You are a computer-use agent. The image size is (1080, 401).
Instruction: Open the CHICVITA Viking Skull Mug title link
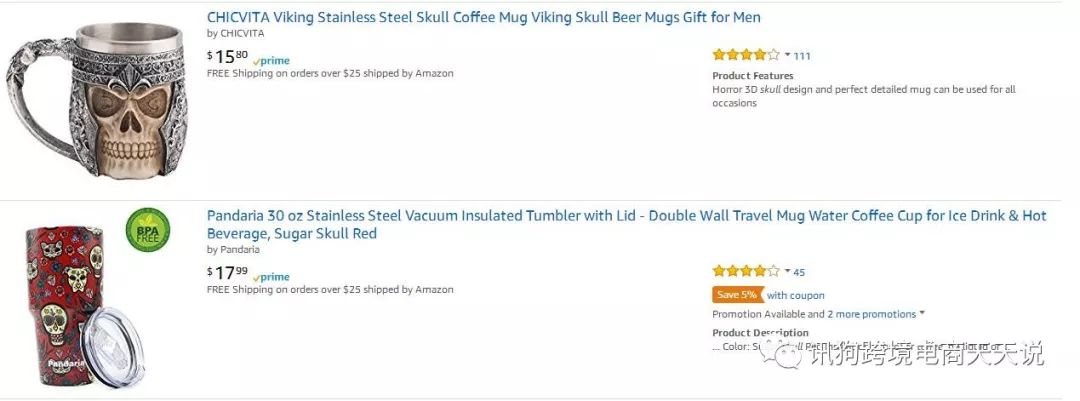(483, 17)
